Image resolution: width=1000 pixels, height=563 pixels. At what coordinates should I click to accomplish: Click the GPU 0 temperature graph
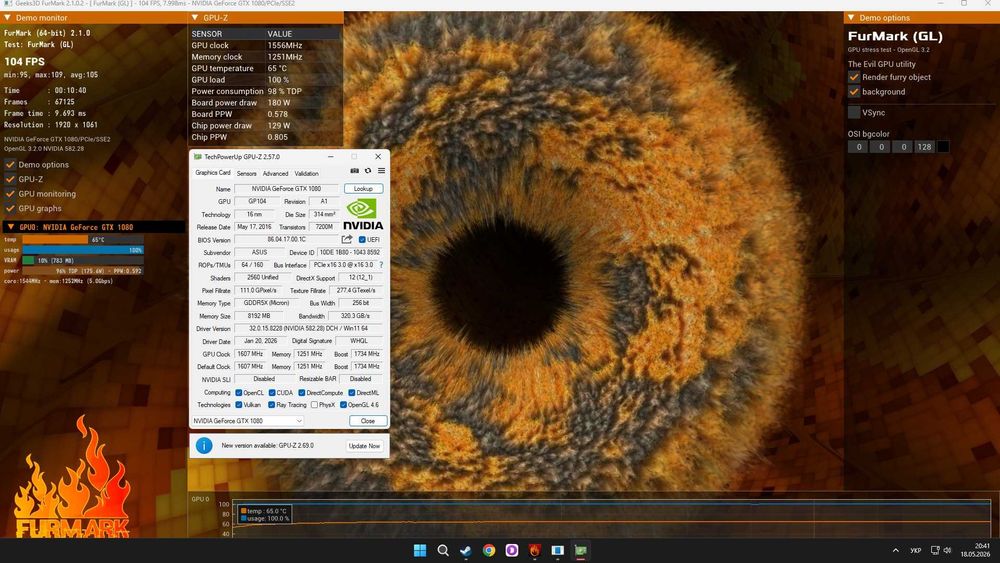[611, 518]
